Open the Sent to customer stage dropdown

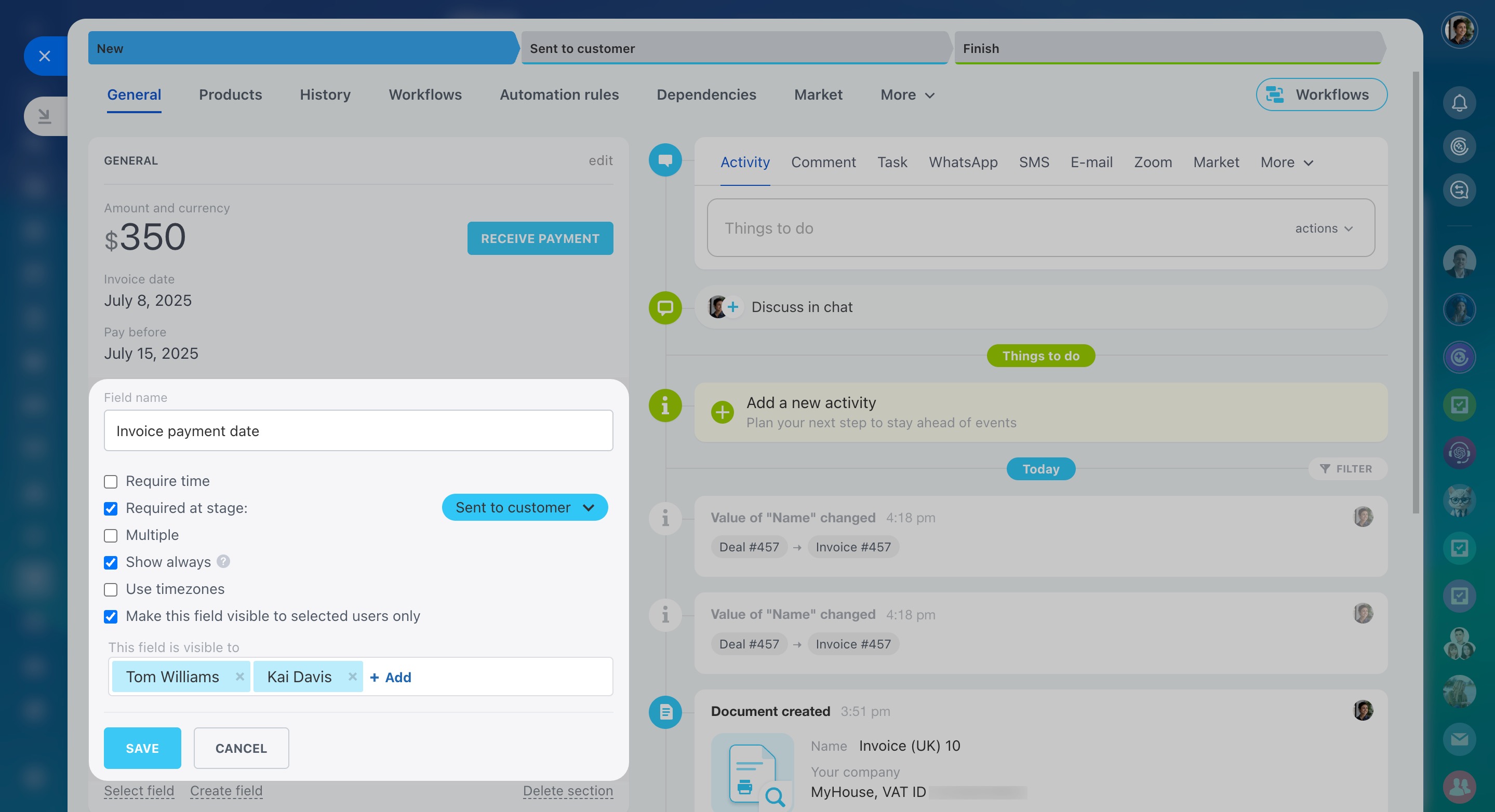pos(524,508)
